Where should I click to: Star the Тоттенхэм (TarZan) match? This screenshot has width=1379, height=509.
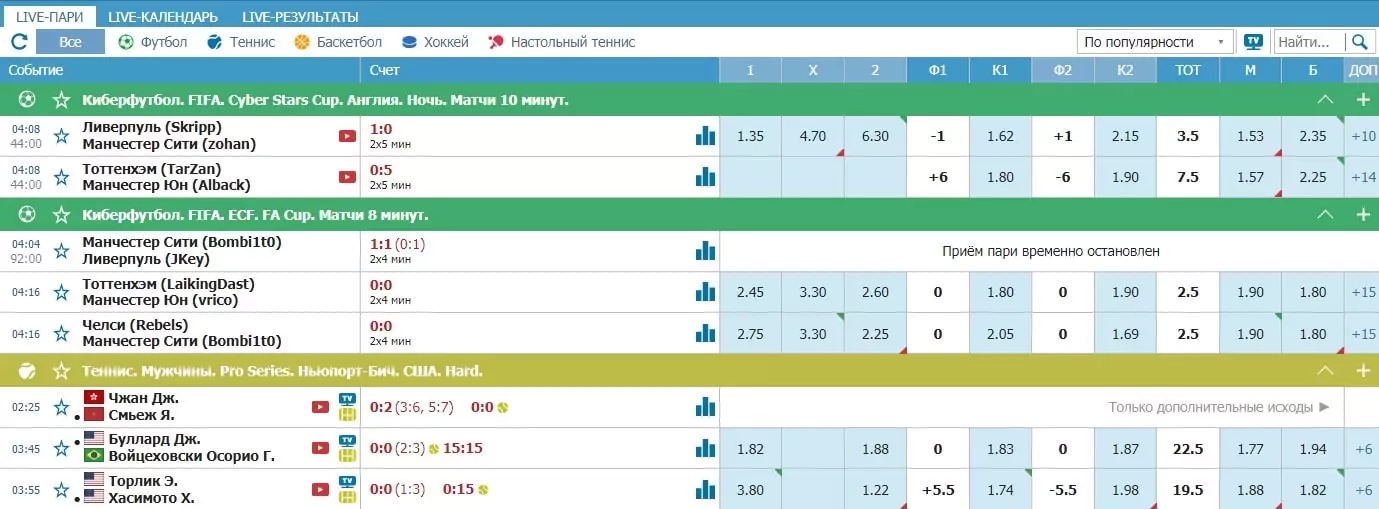click(62, 177)
